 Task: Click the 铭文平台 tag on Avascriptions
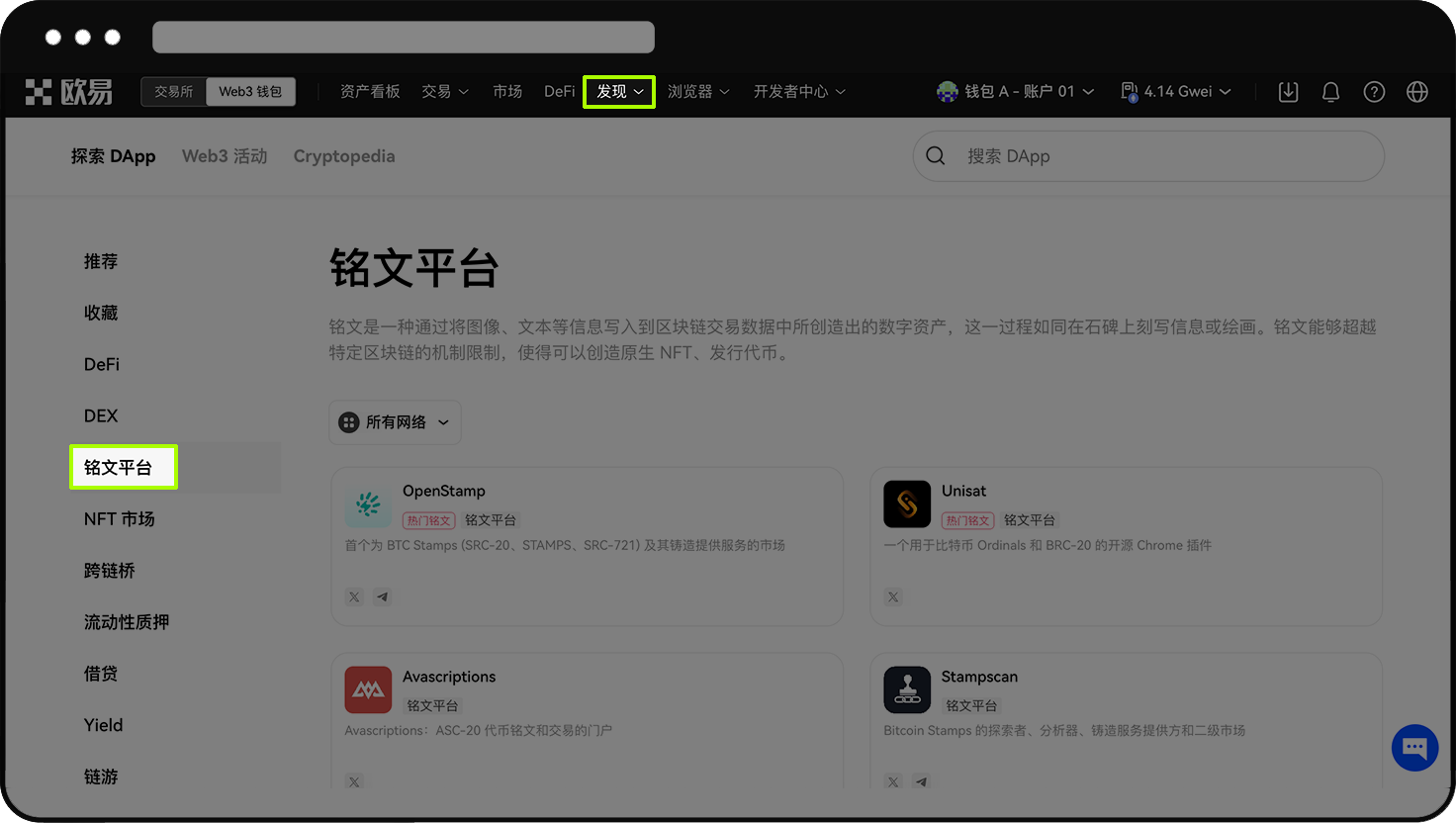432,705
